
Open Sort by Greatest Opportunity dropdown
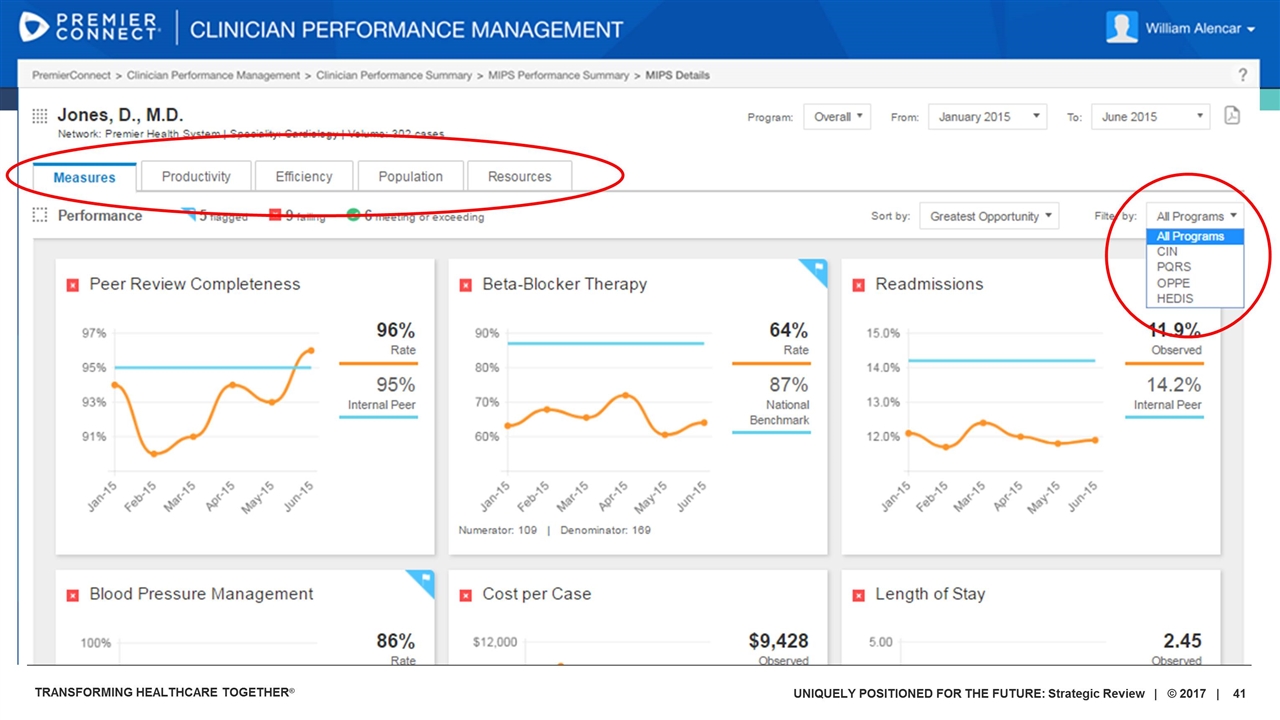pyautogui.click(x=988, y=216)
